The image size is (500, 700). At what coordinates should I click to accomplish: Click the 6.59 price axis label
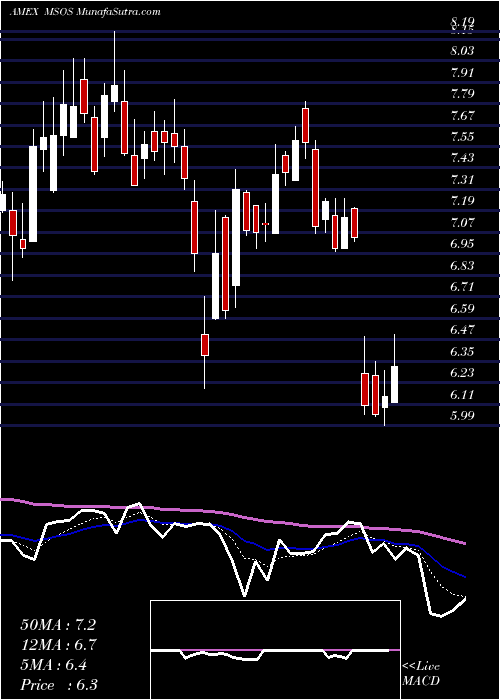[x=463, y=308]
